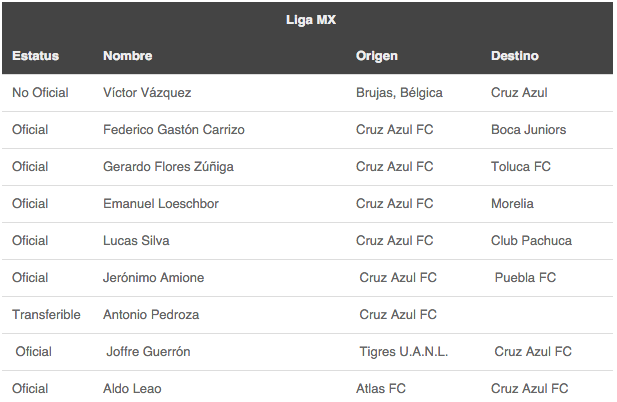Click the No Oficial status cell

[x=40, y=93]
